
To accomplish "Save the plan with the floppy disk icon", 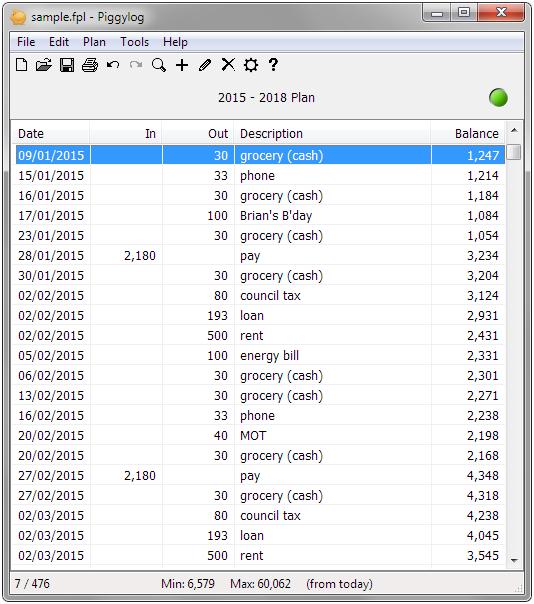I will pyautogui.click(x=67, y=65).
